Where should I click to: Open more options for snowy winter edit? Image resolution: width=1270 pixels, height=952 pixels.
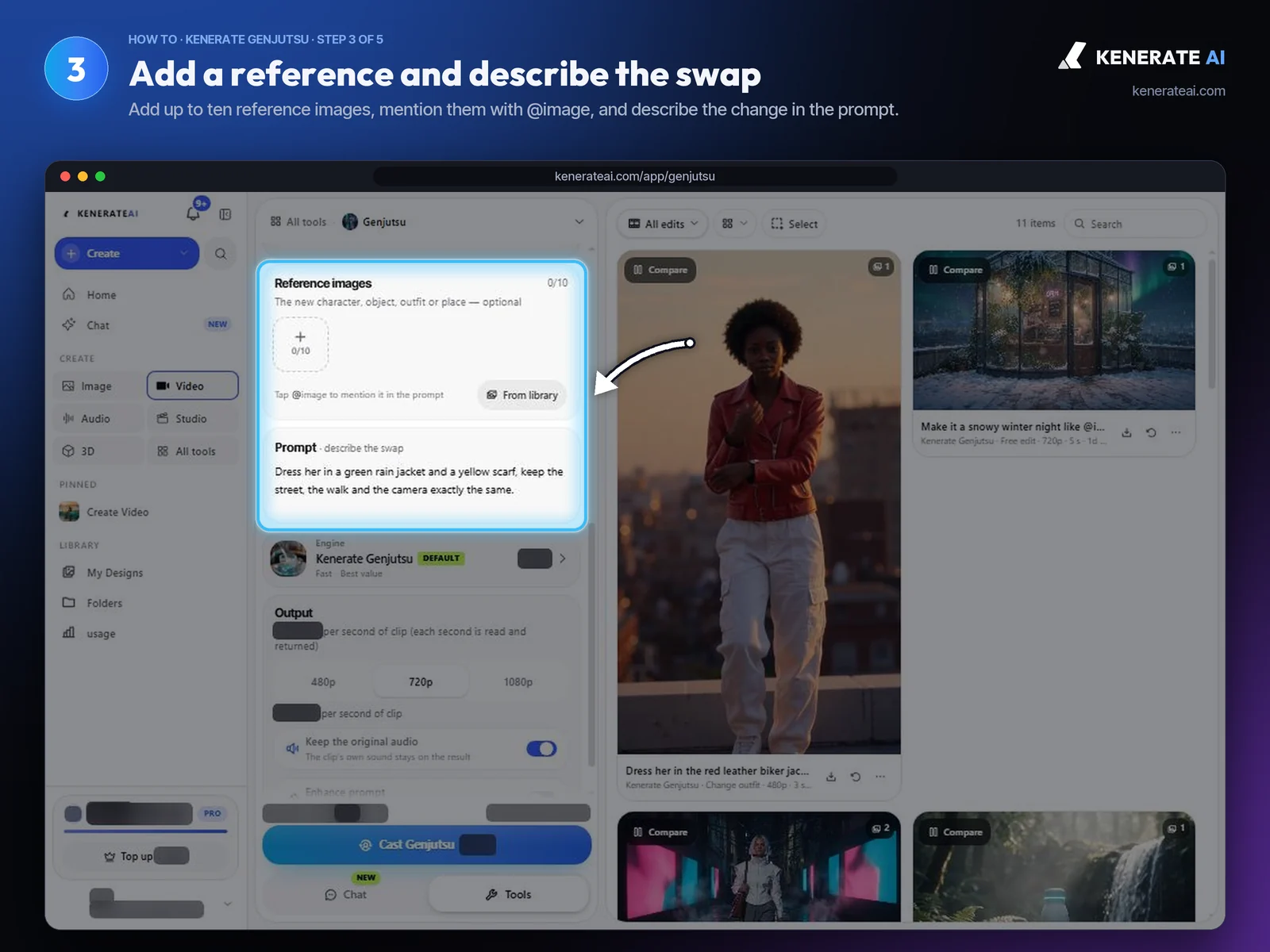click(x=1176, y=432)
